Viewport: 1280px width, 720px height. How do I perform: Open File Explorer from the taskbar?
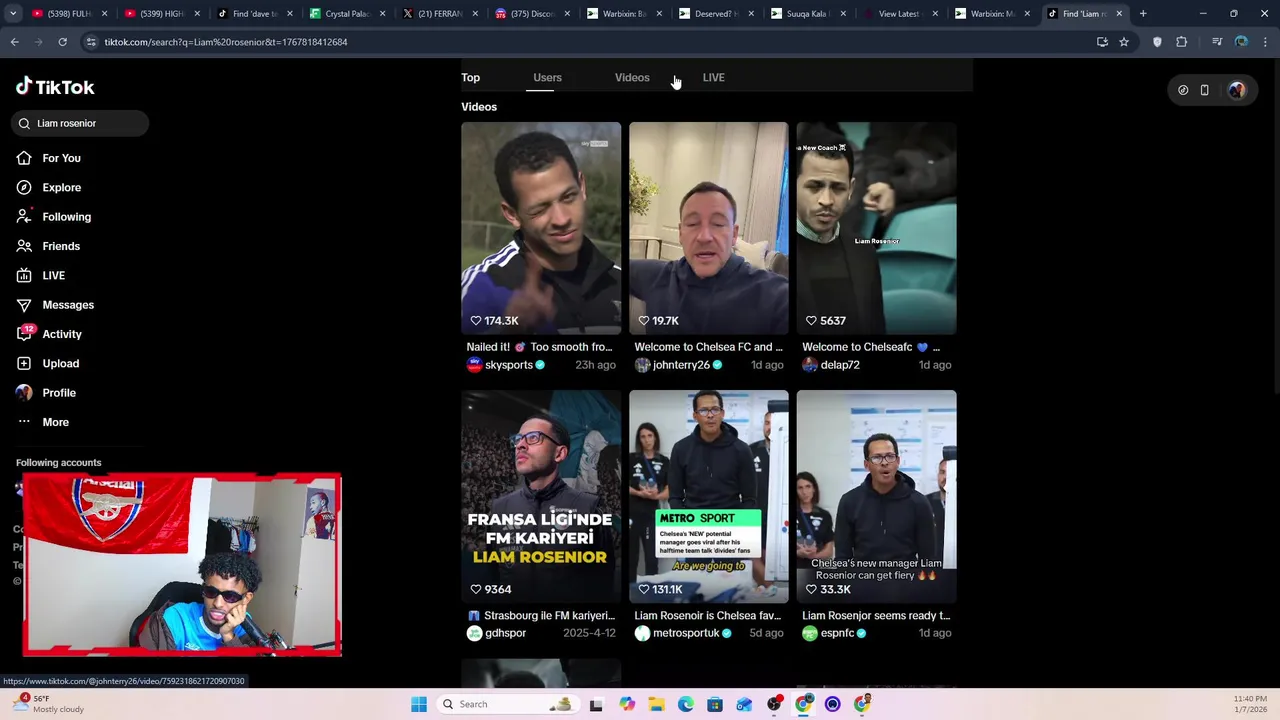tap(656, 704)
